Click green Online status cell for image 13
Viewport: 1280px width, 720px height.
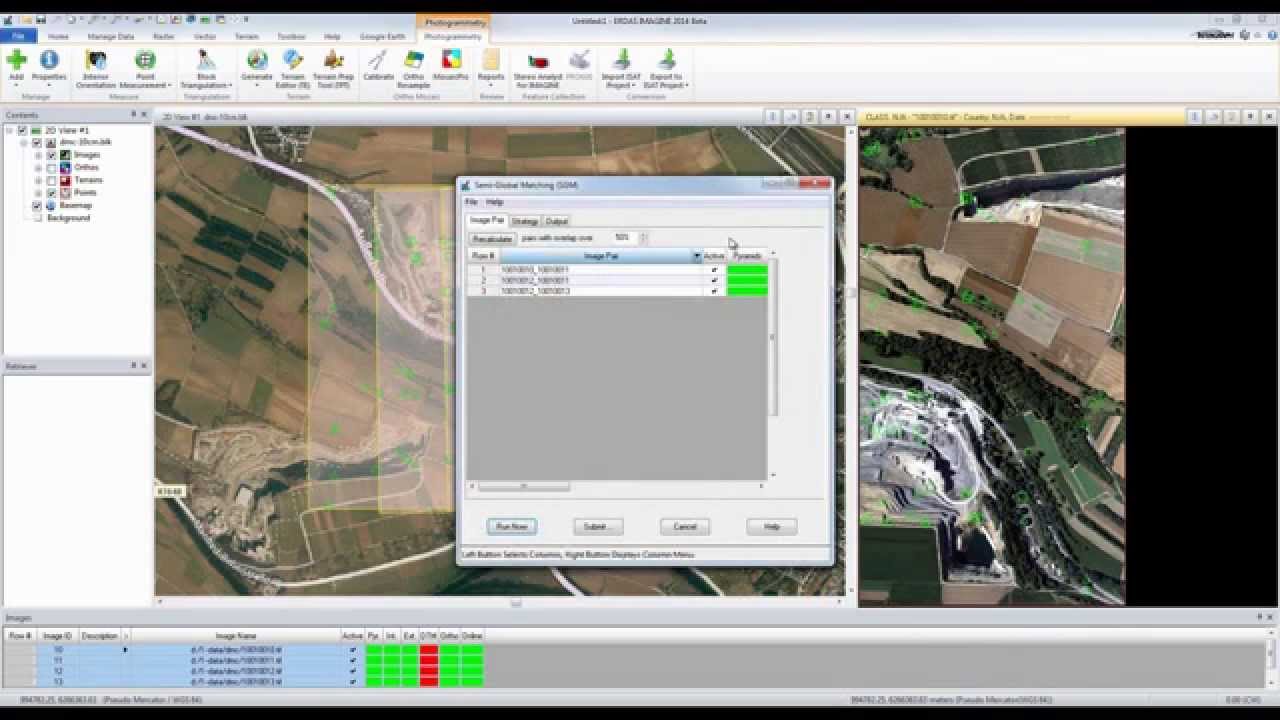472,682
